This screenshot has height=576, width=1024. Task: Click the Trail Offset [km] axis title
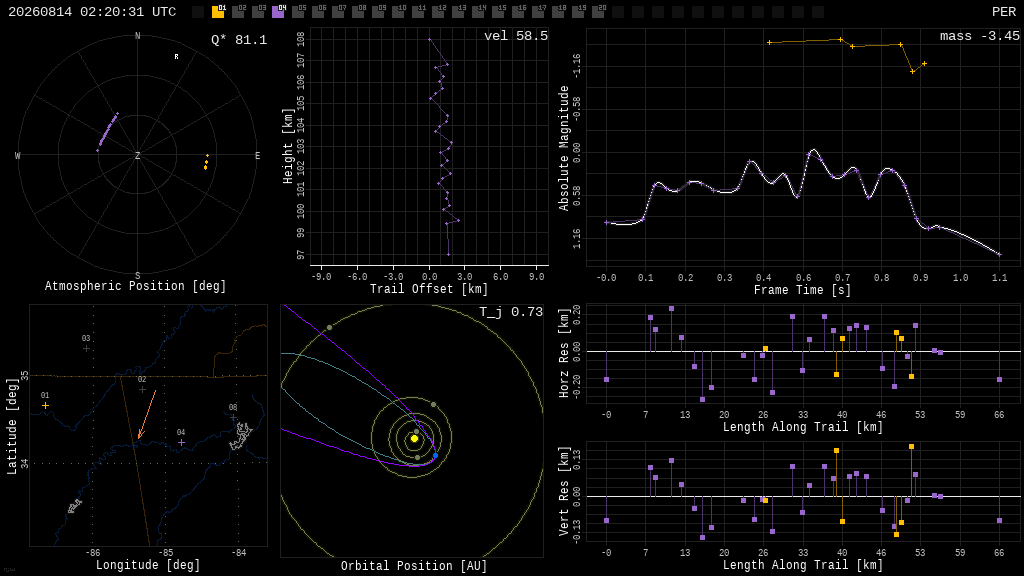[x=429, y=289]
